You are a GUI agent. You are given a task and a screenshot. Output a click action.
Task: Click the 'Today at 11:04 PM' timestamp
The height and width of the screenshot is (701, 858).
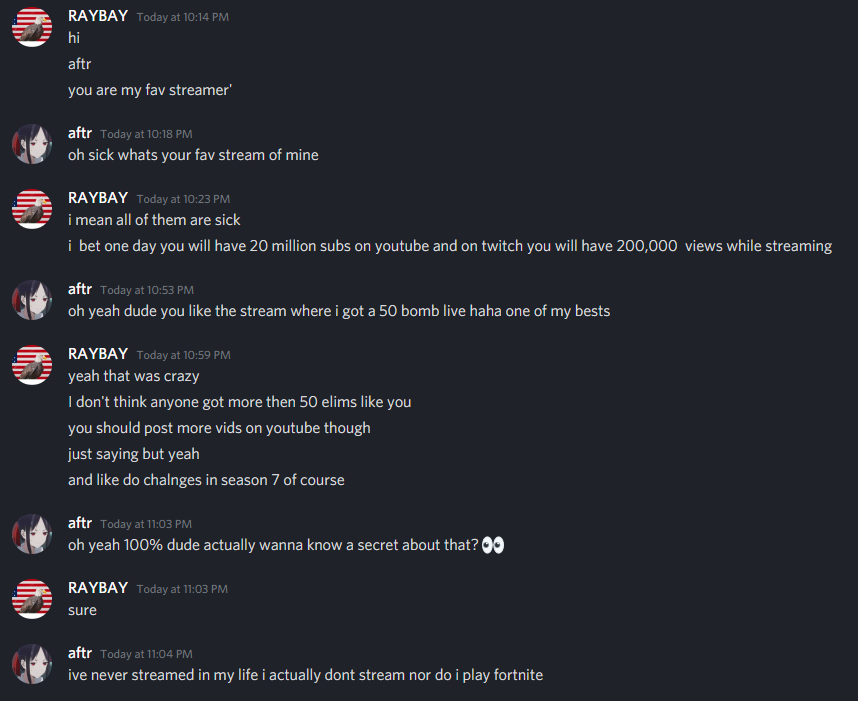click(x=146, y=654)
